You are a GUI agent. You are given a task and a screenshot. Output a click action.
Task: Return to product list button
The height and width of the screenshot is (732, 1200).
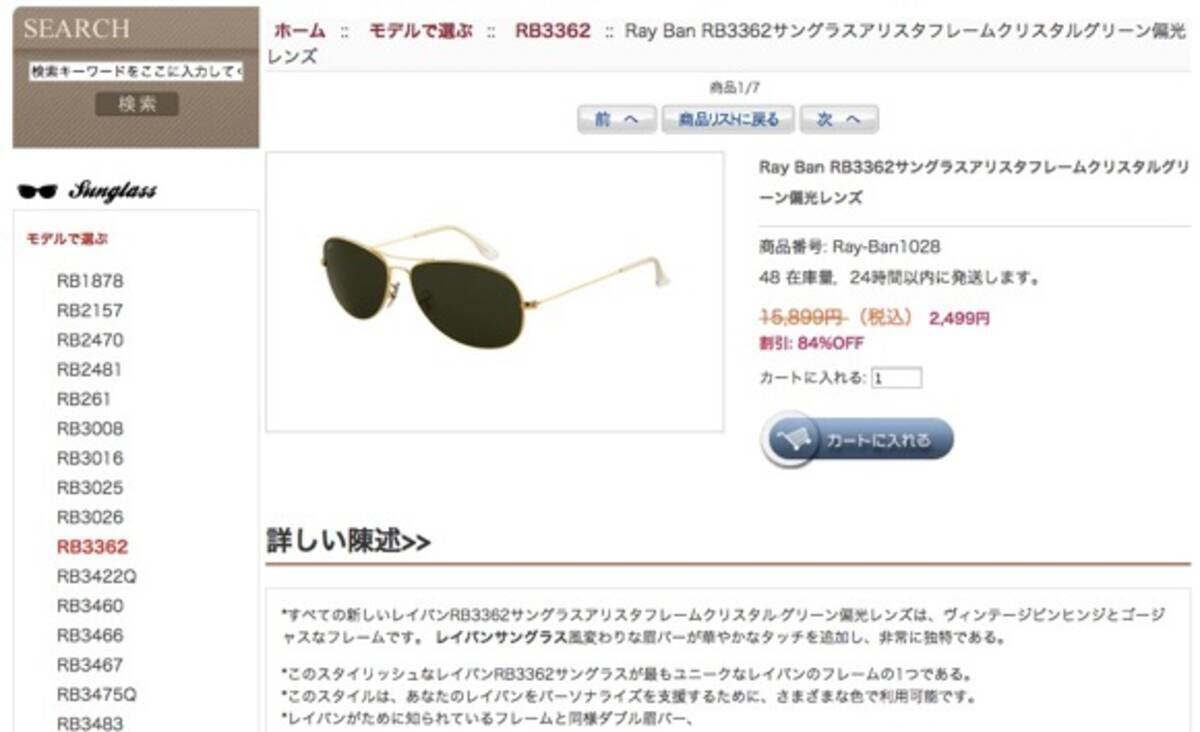[728, 120]
